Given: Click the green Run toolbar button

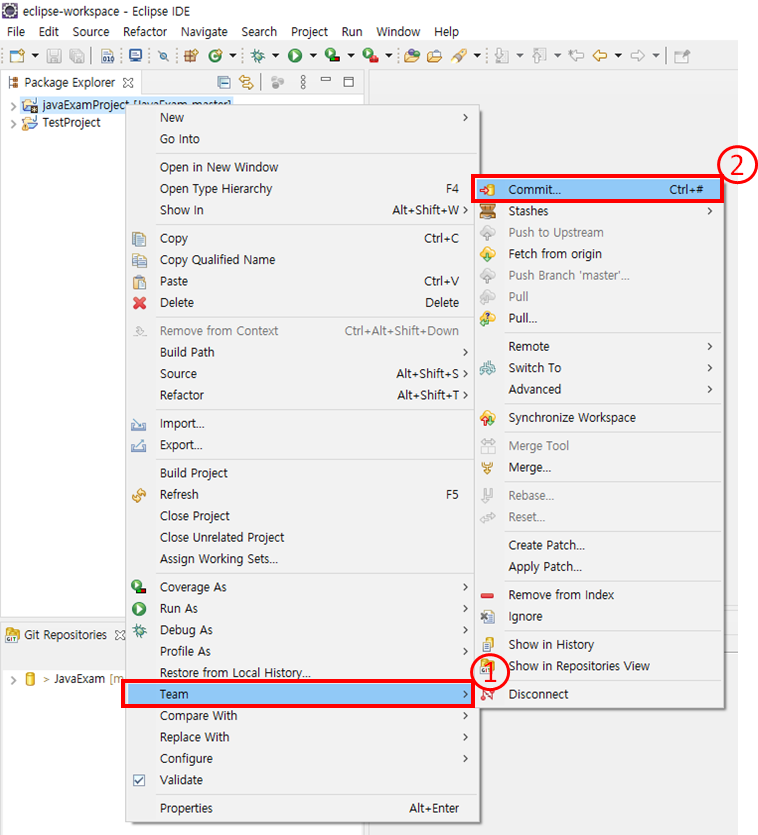Looking at the screenshot, I should point(295,55).
